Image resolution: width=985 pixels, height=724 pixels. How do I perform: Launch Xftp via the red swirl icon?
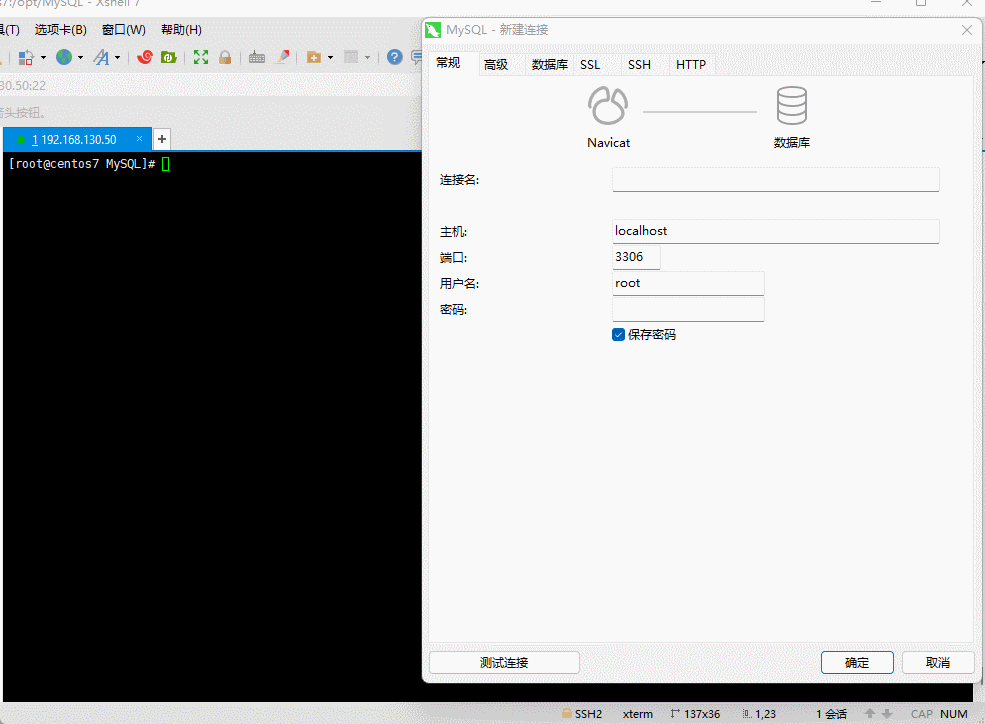click(x=145, y=57)
